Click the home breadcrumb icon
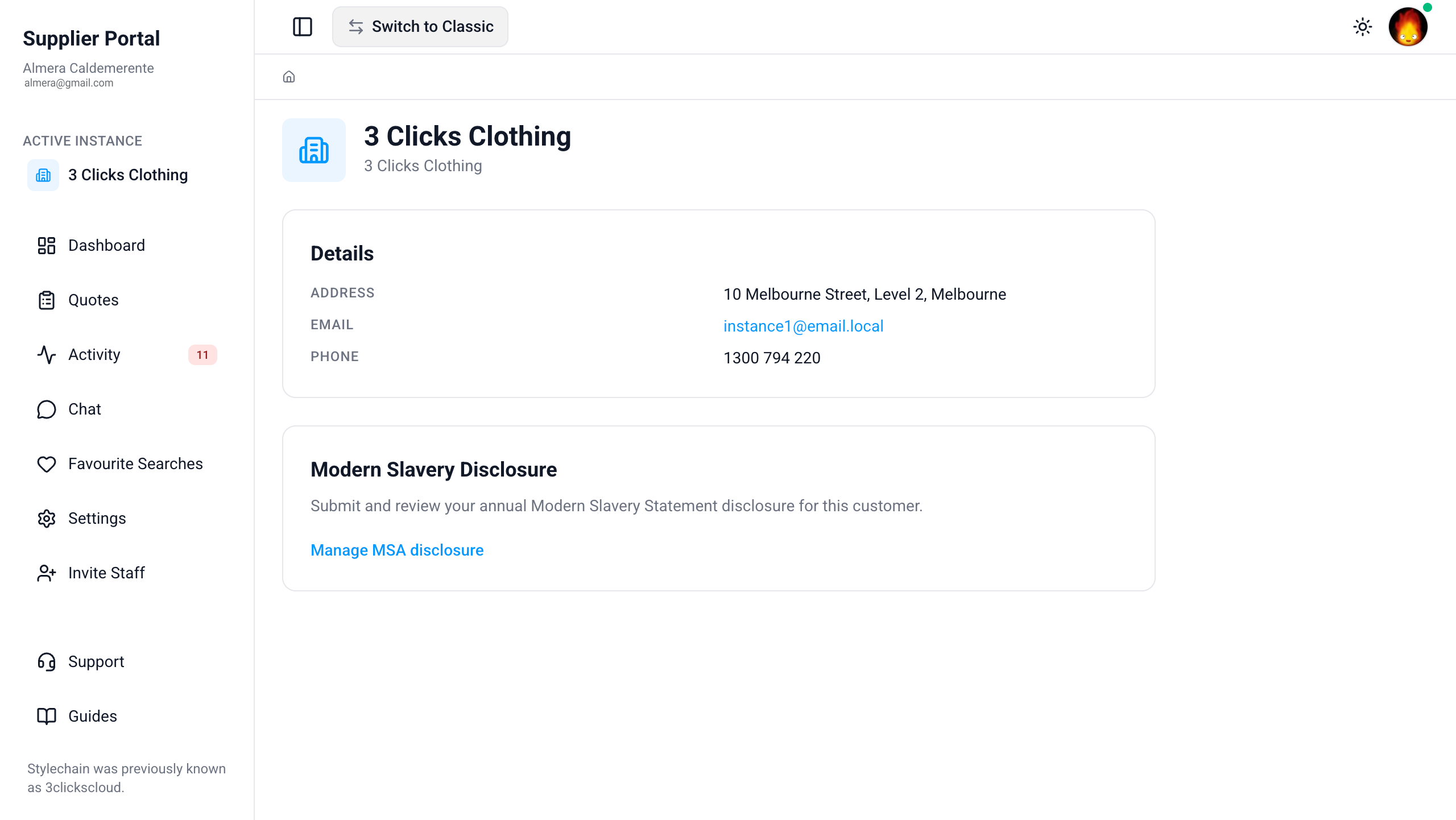This screenshot has width=1456, height=820. 289,77
